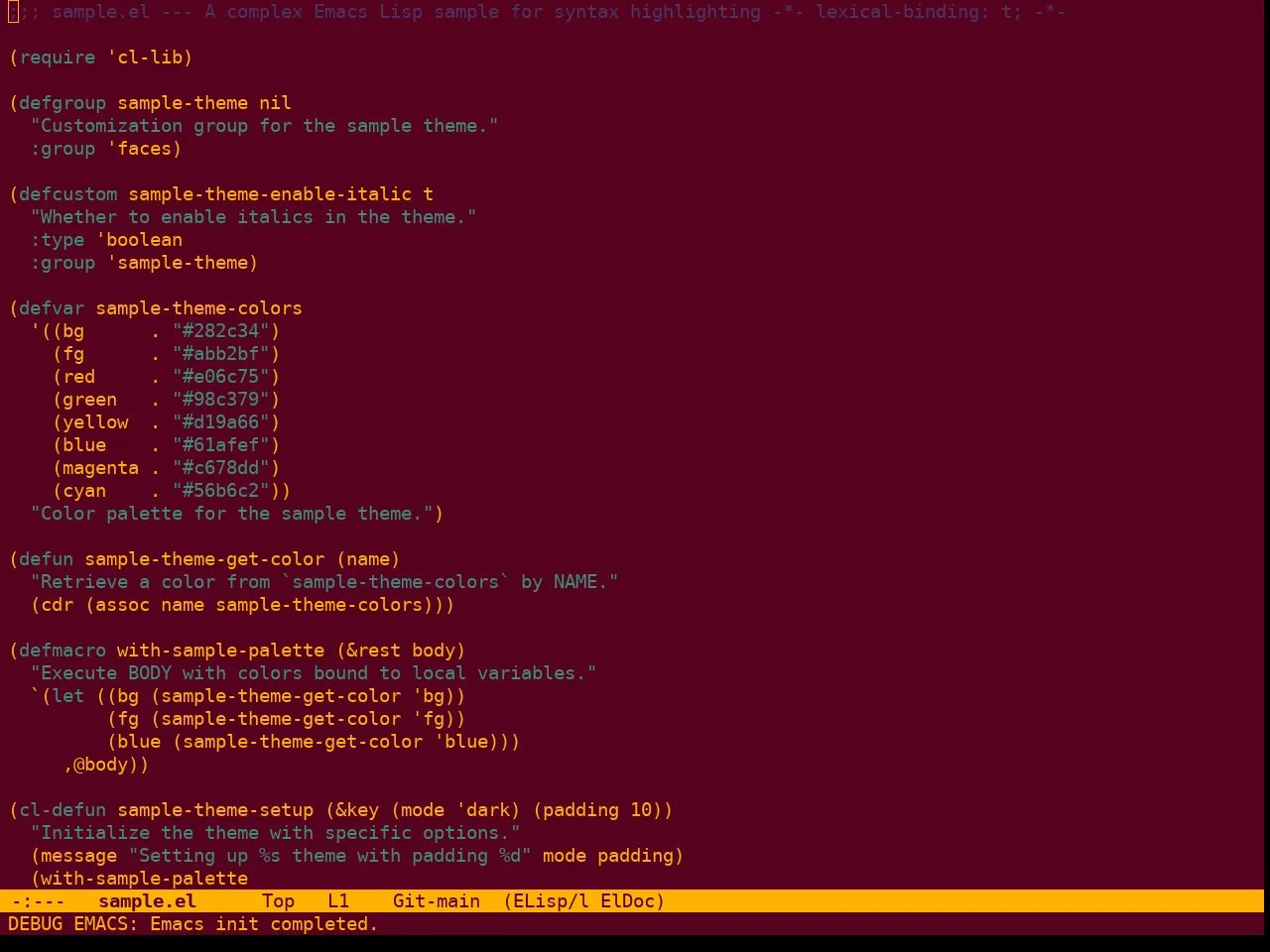Click the defgroup keyword
Viewport: 1270px width, 952px height.
coord(63,103)
